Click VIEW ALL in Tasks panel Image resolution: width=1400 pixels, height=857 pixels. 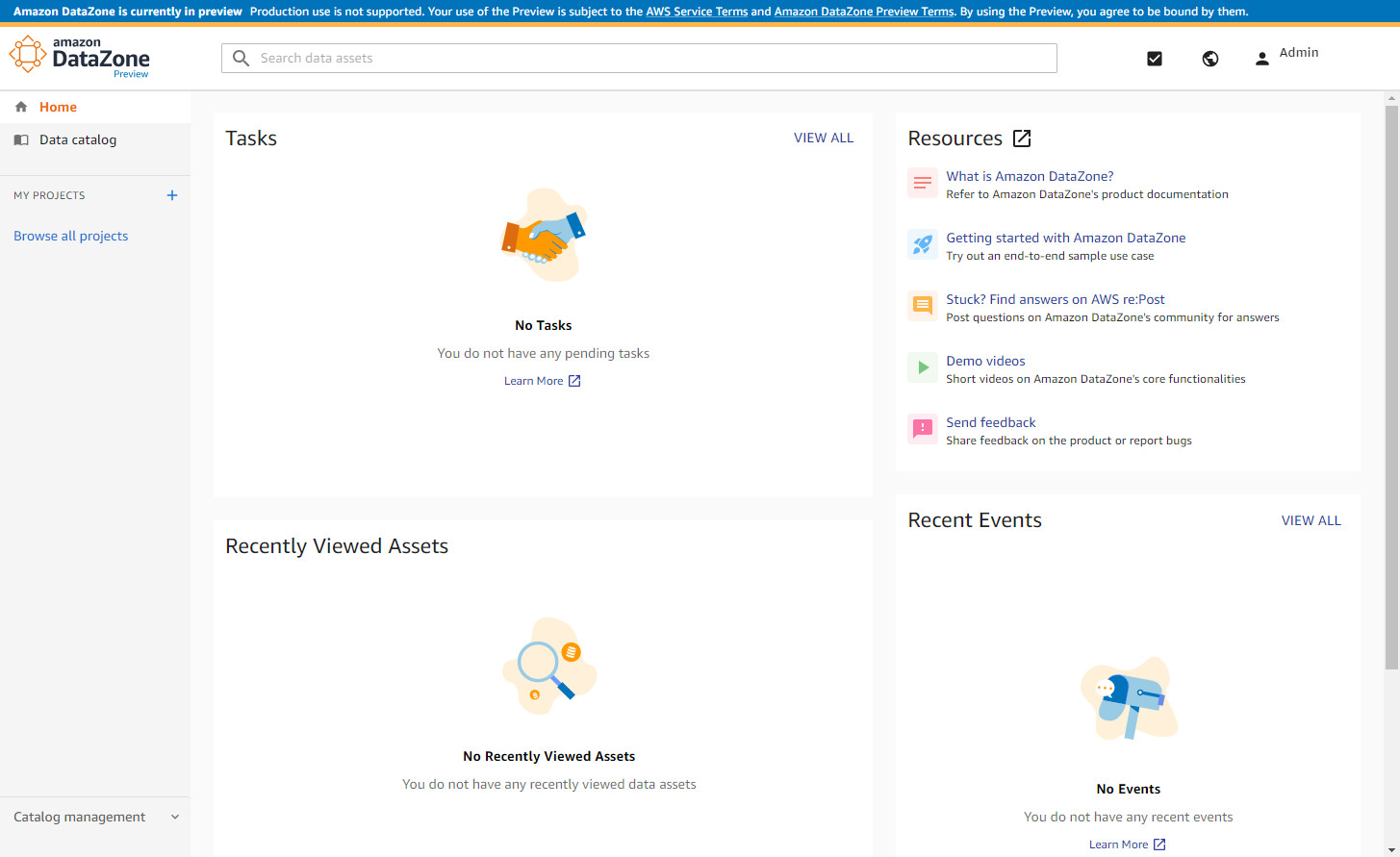pyautogui.click(x=824, y=138)
